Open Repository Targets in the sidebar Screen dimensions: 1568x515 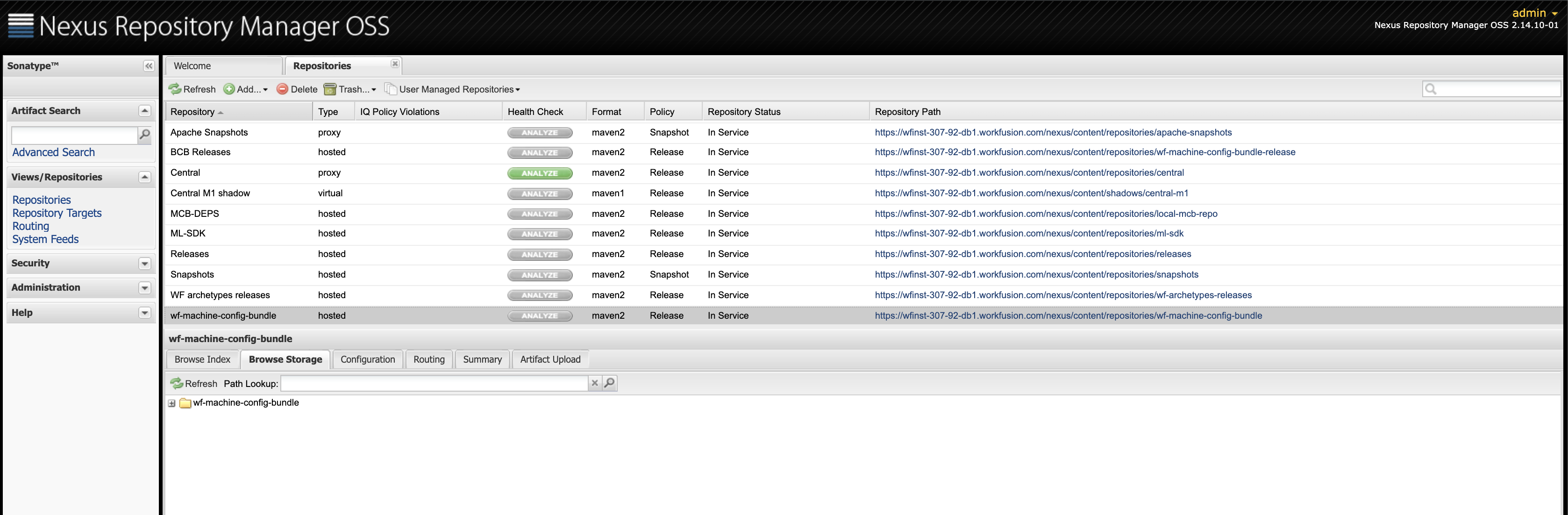[x=57, y=213]
